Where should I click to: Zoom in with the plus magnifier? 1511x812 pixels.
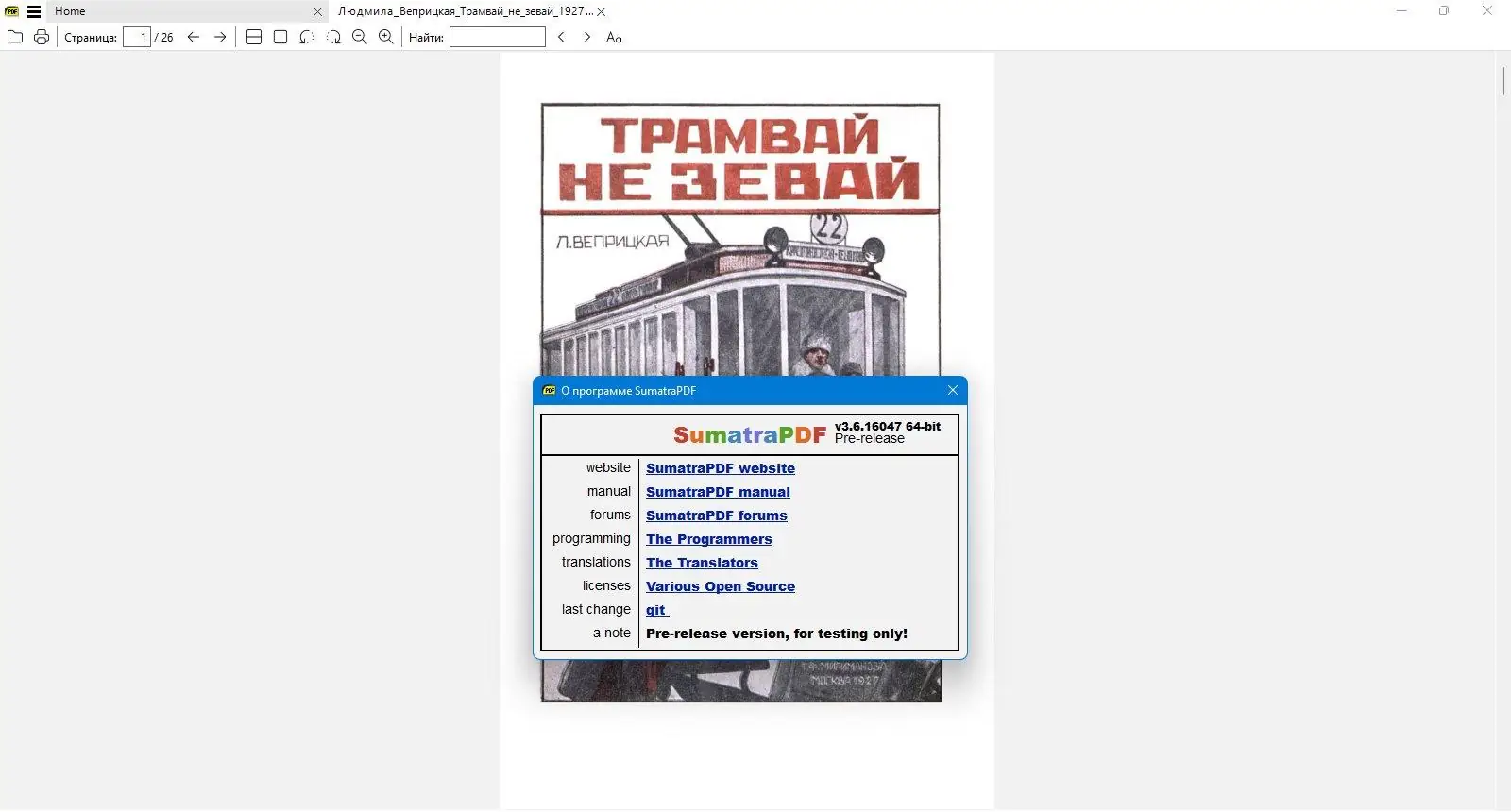click(386, 37)
